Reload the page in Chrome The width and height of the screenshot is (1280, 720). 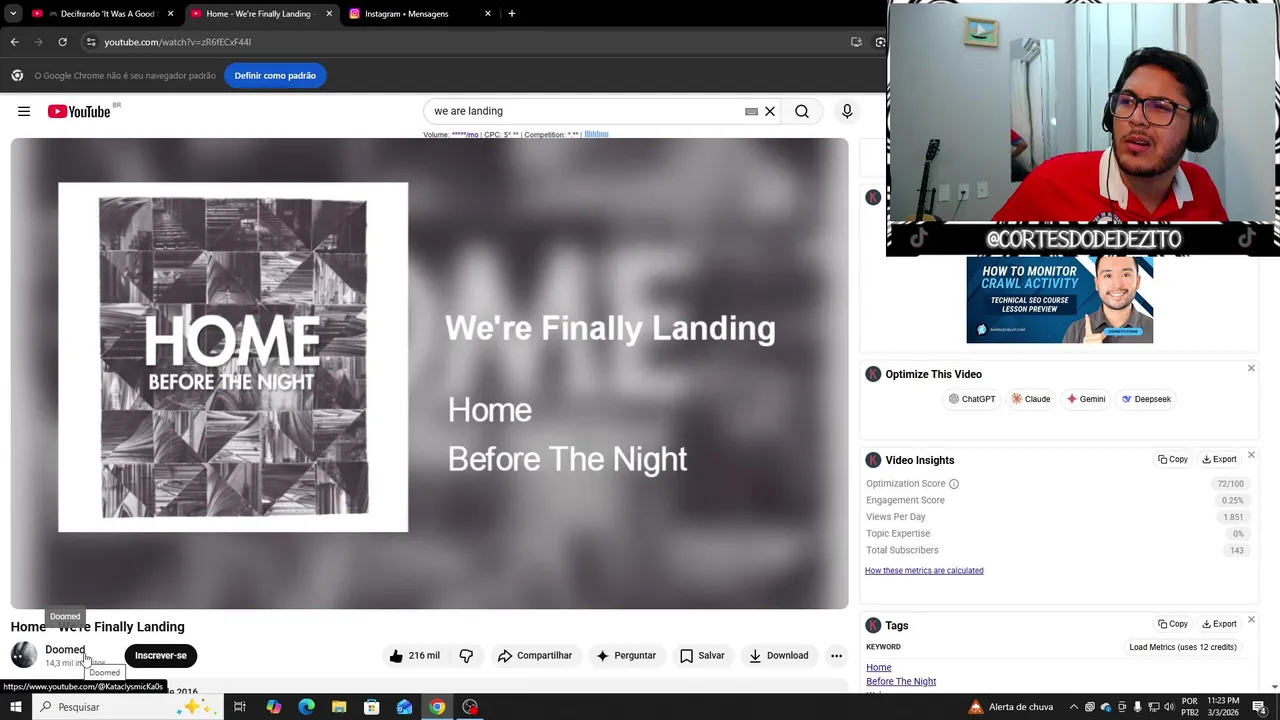(x=62, y=42)
